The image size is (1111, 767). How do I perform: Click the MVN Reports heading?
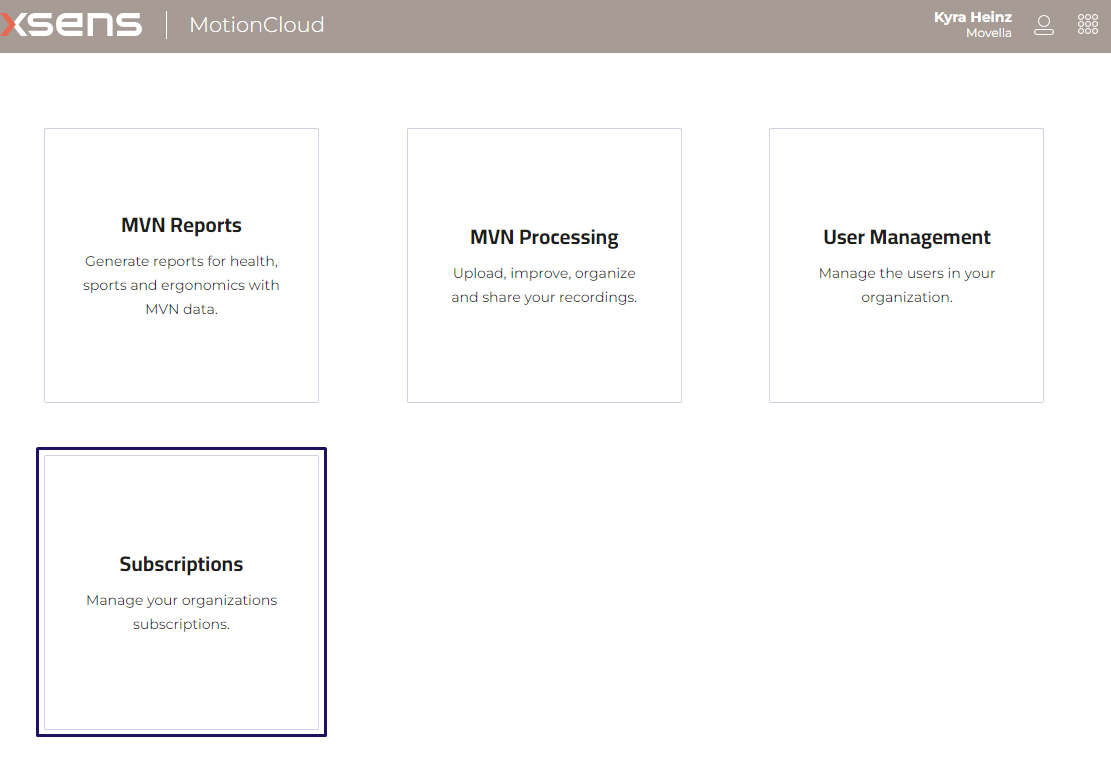[181, 225]
